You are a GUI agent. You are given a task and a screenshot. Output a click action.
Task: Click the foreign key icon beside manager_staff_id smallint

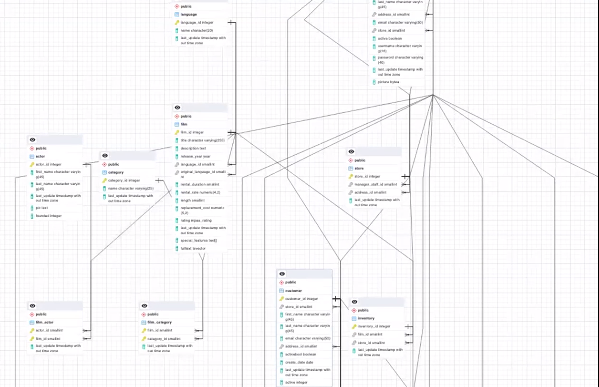pyautogui.click(x=351, y=185)
